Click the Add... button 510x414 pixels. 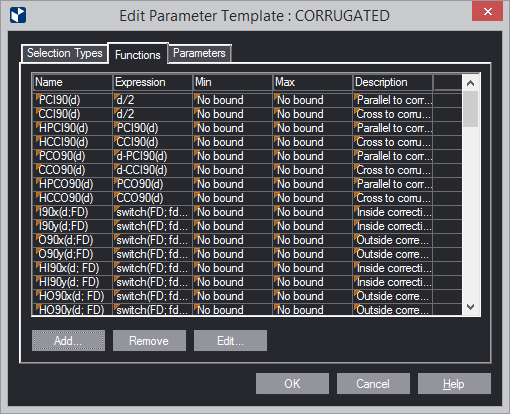[x=68, y=341]
